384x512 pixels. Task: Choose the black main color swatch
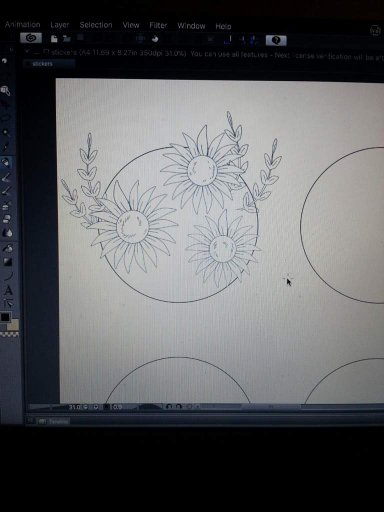point(5,317)
